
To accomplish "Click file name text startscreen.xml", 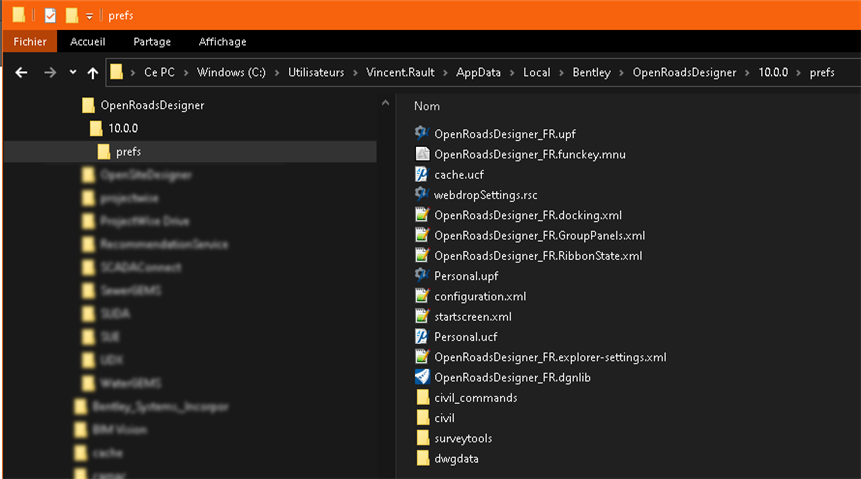I will [473, 317].
